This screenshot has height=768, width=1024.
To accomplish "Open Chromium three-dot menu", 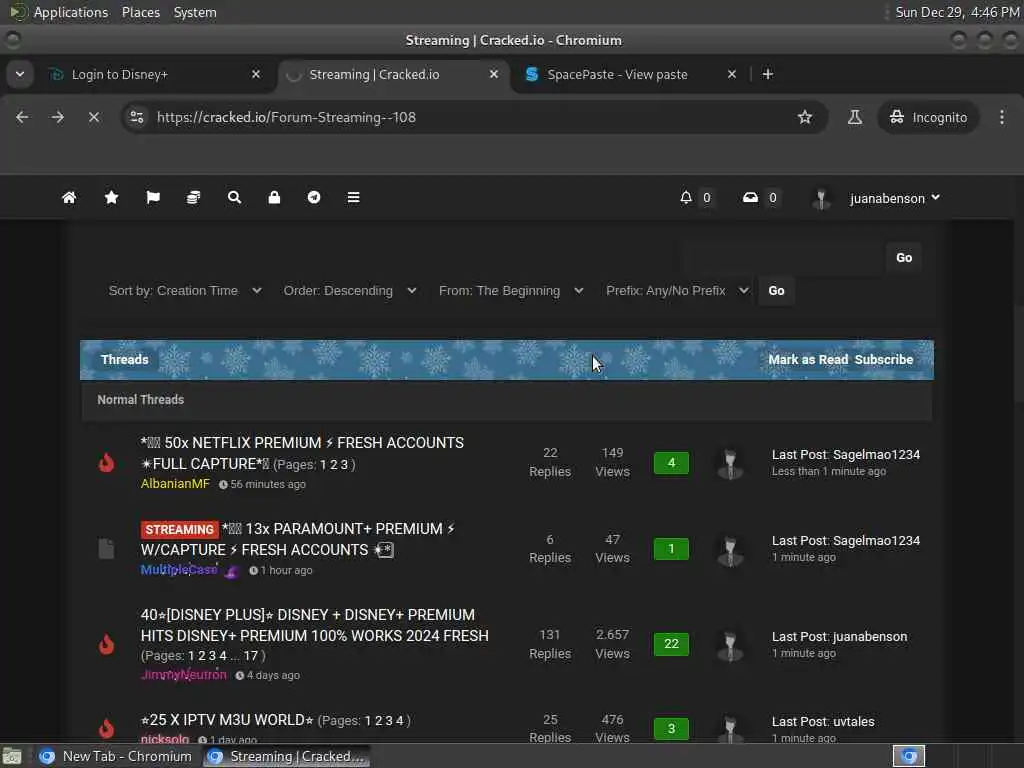I will (1002, 117).
